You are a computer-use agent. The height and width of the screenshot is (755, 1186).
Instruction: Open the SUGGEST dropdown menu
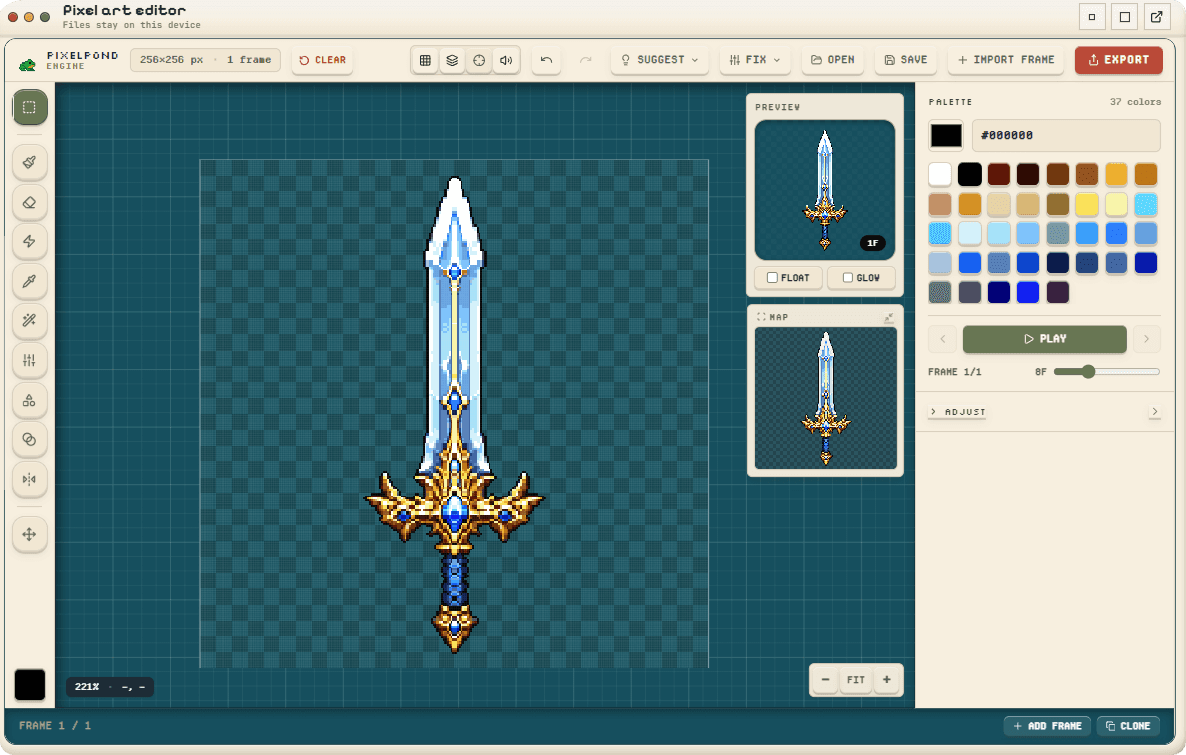[x=660, y=60]
